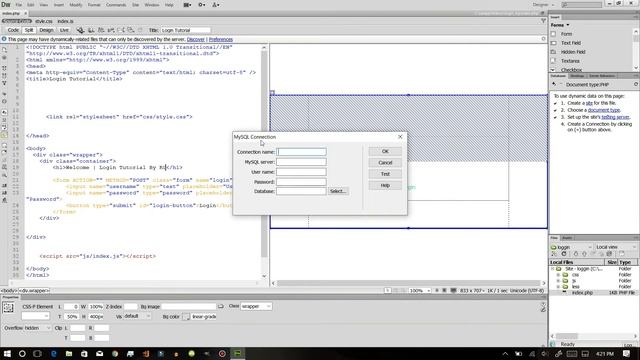Open File Explorer from taskbar
The height and width of the screenshot is (360, 640).
coord(69,353)
